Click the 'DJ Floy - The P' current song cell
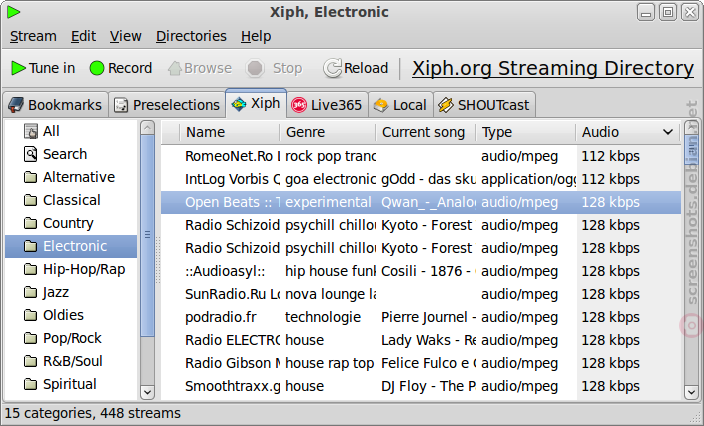This screenshot has height=426, width=704. pos(428,386)
